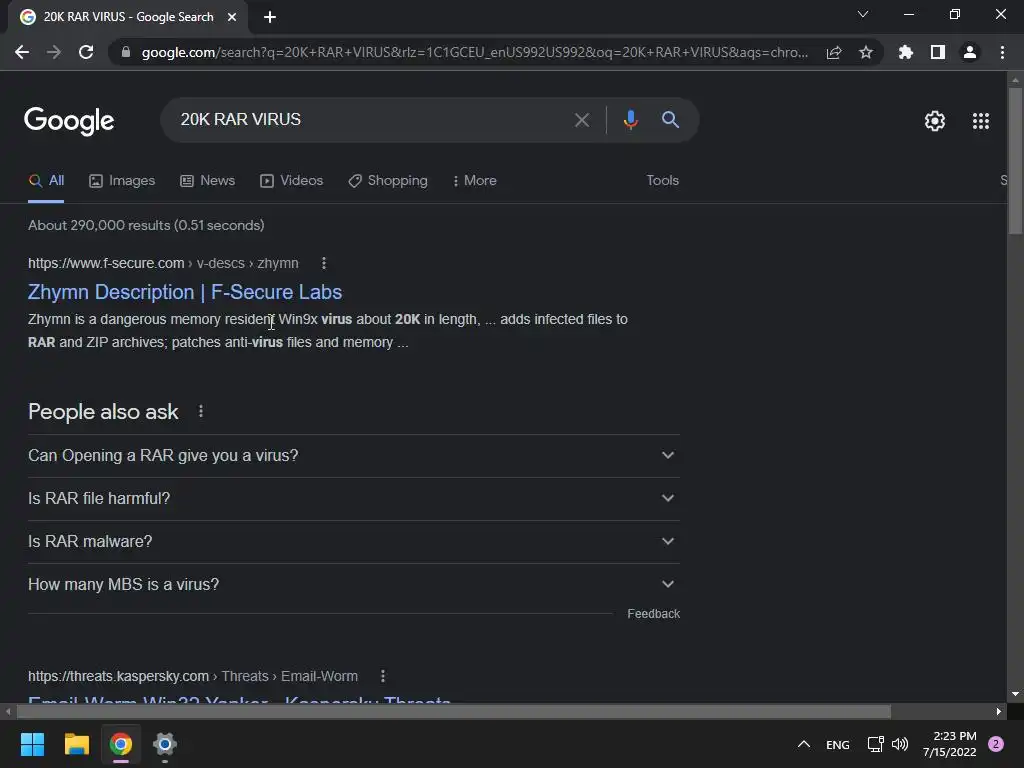Open a new browser tab
This screenshot has height=768, width=1024.
point(270,17)
